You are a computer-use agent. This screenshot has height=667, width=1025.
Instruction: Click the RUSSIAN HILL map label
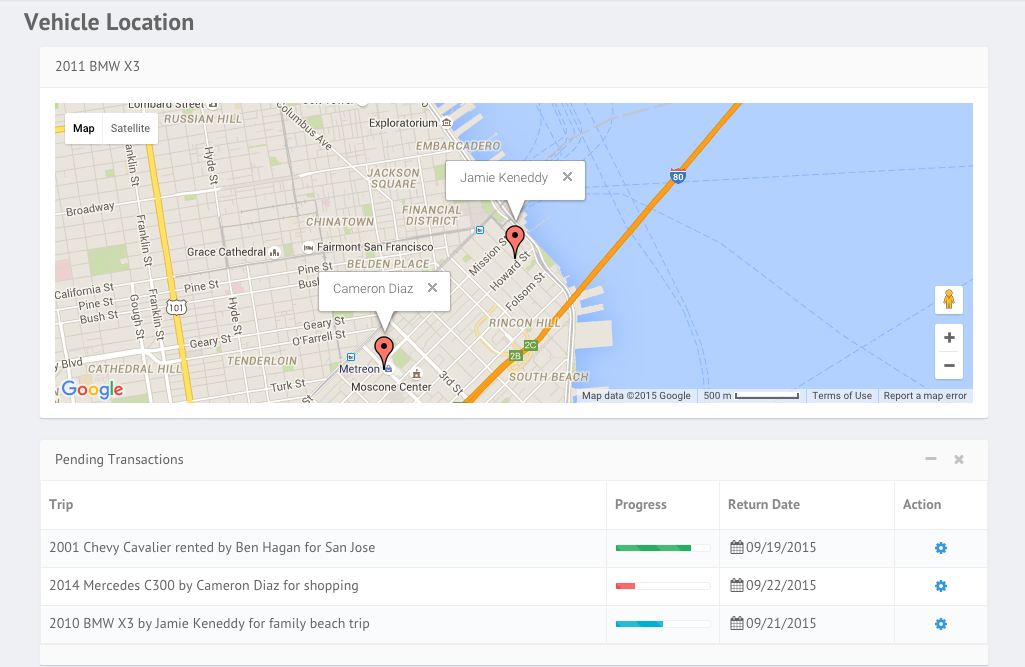[203, 119]
